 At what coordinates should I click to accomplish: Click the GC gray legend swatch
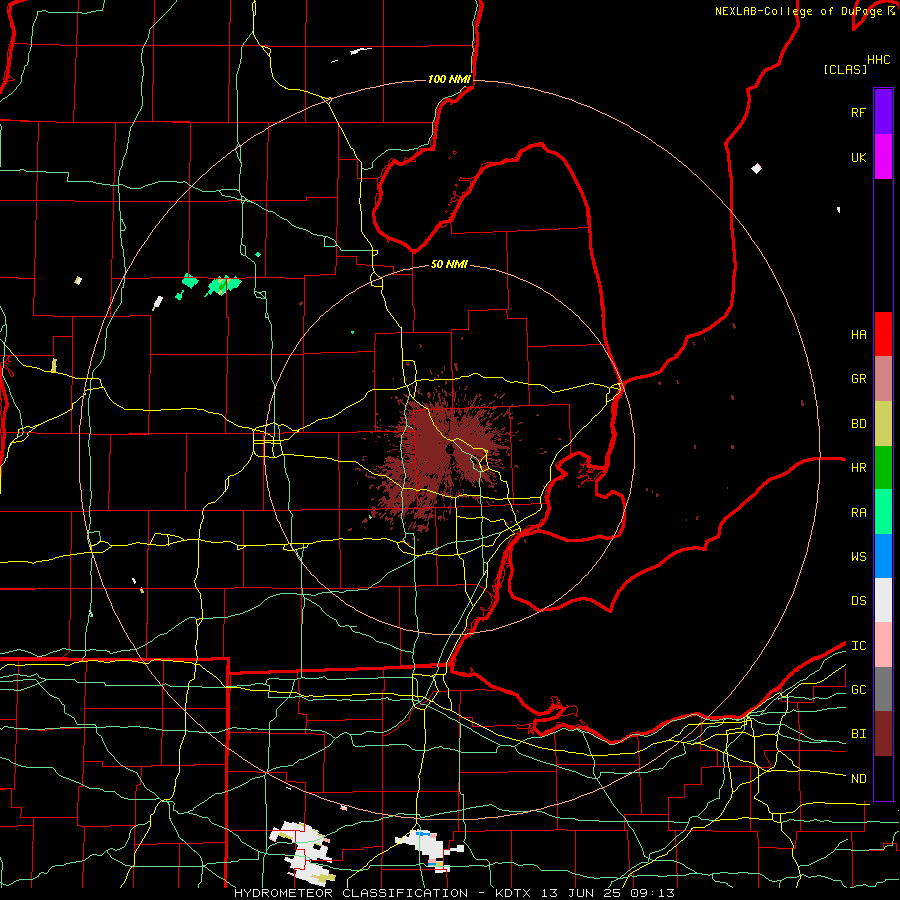(x=883, y=689)
